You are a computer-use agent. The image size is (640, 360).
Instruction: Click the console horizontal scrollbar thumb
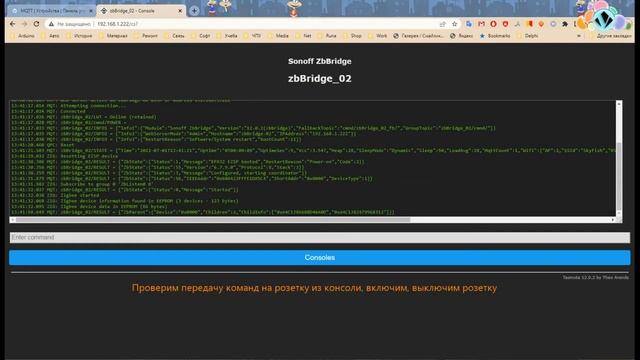[x=213, y=220]
